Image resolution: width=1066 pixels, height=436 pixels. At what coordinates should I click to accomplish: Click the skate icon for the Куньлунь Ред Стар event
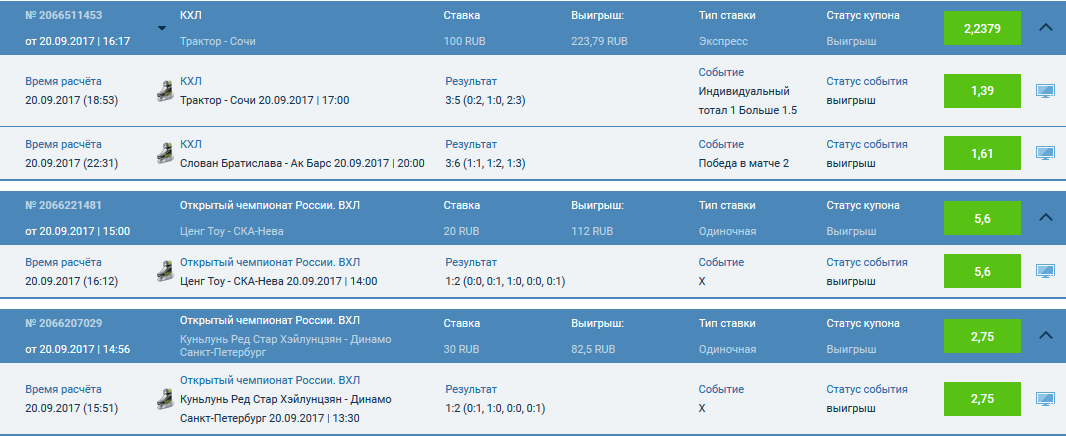point(165,398)
